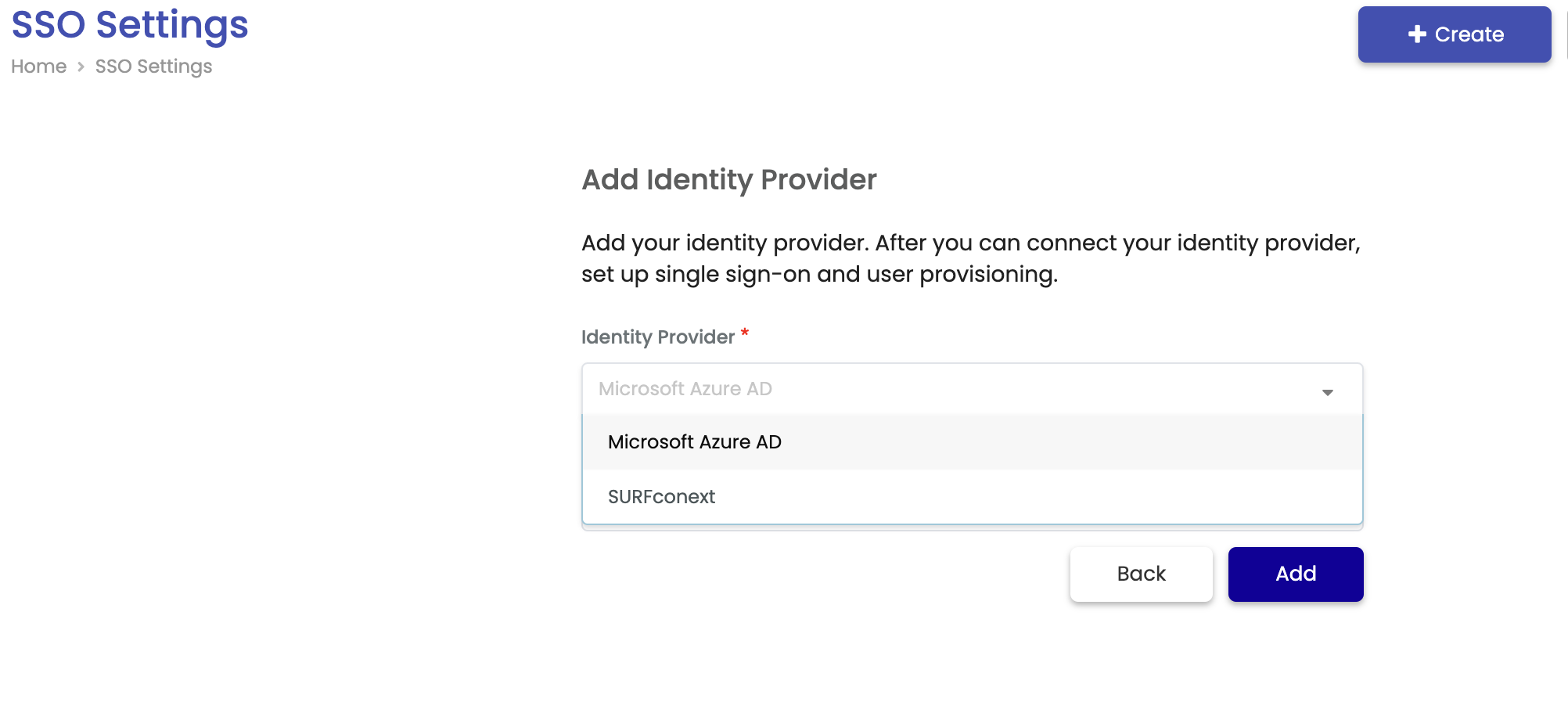
Task: Select the Microsoft Azure AD option
Action: [x=695, y=442]
